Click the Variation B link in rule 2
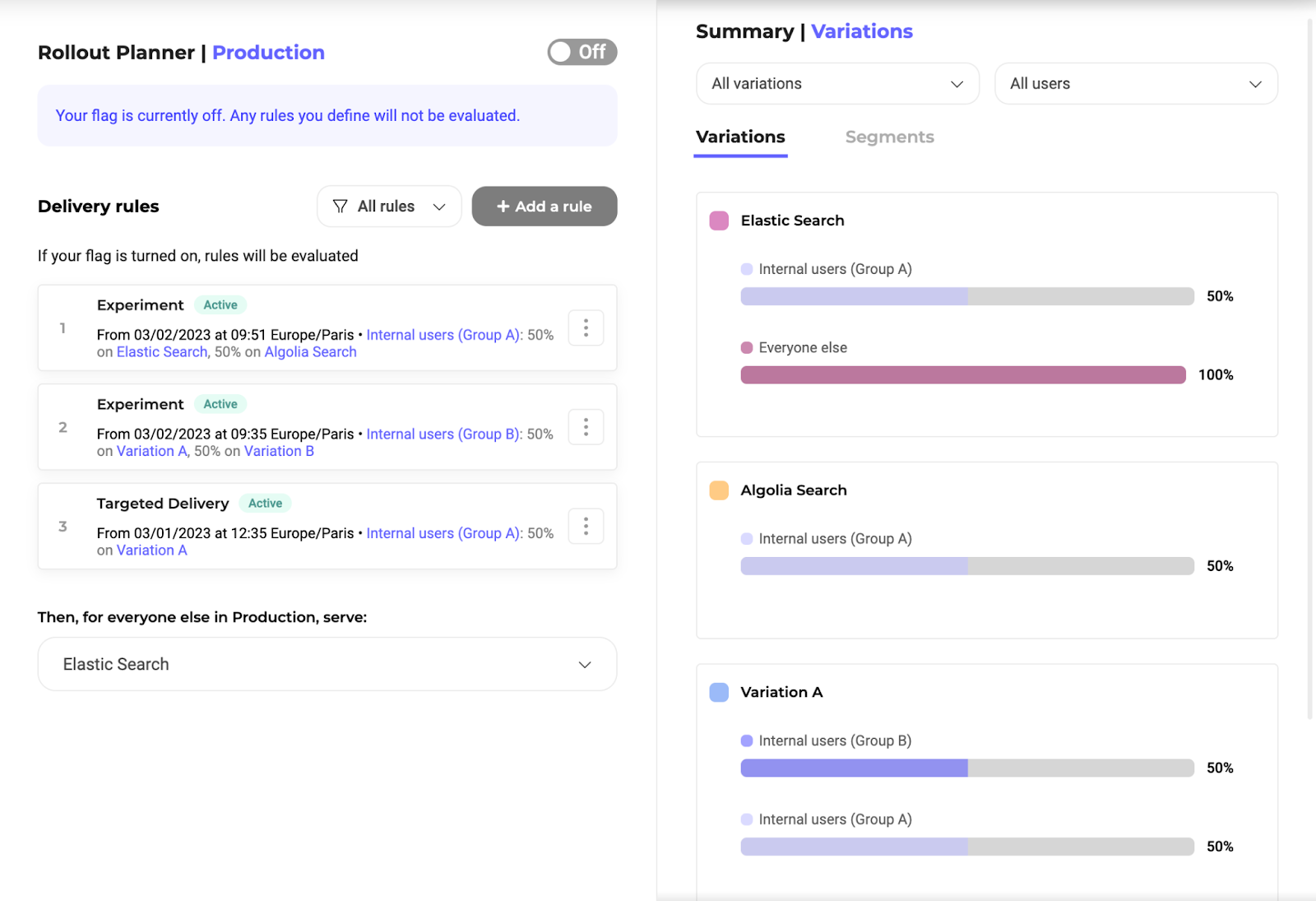 click(279, 452)
